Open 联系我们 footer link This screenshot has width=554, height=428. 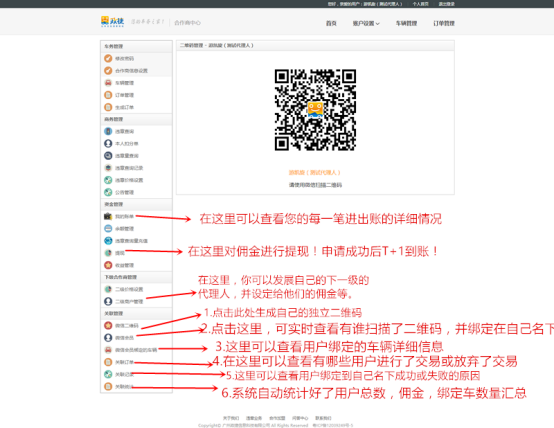tap(323, 418)
